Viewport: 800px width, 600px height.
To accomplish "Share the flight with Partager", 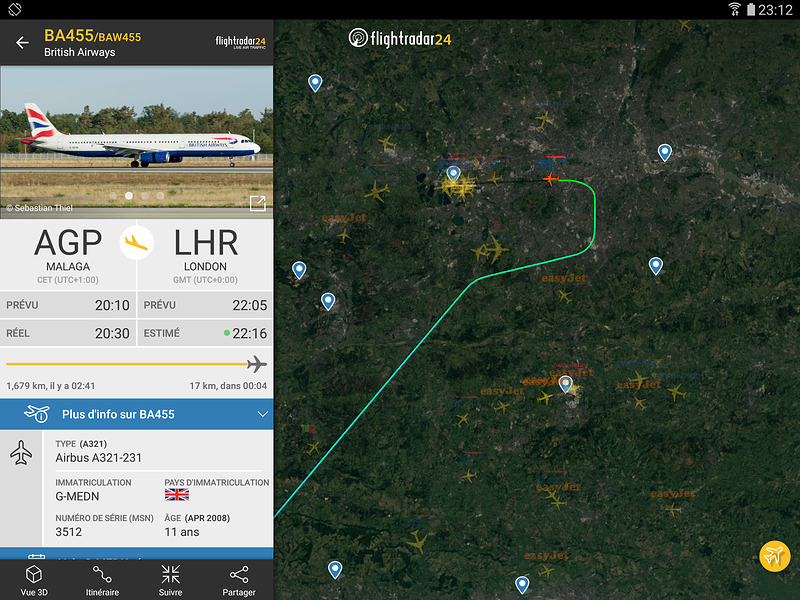I will tap(239, 580).
